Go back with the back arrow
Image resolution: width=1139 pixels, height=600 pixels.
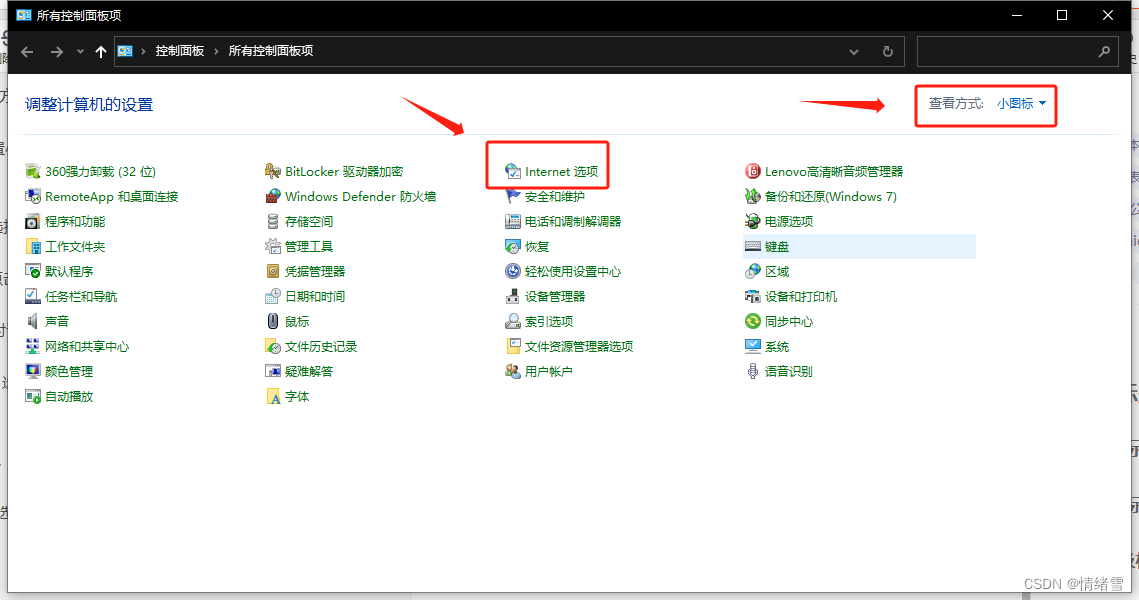(x=28, y=52)
